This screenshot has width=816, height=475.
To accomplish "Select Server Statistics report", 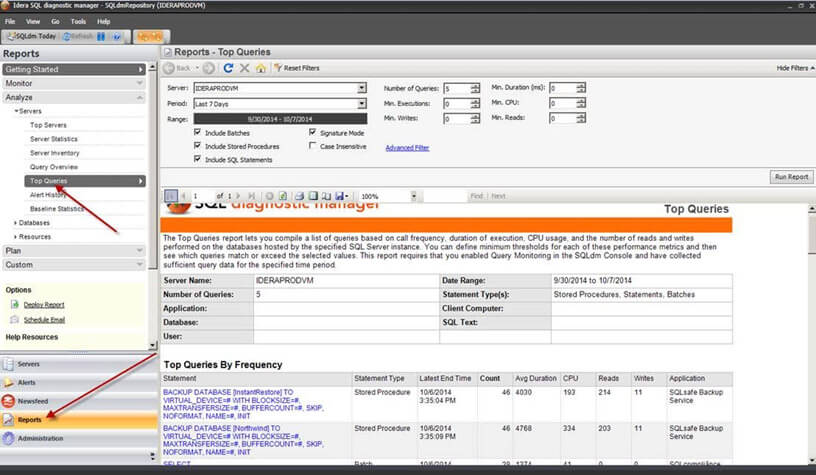I will point(54,139).
